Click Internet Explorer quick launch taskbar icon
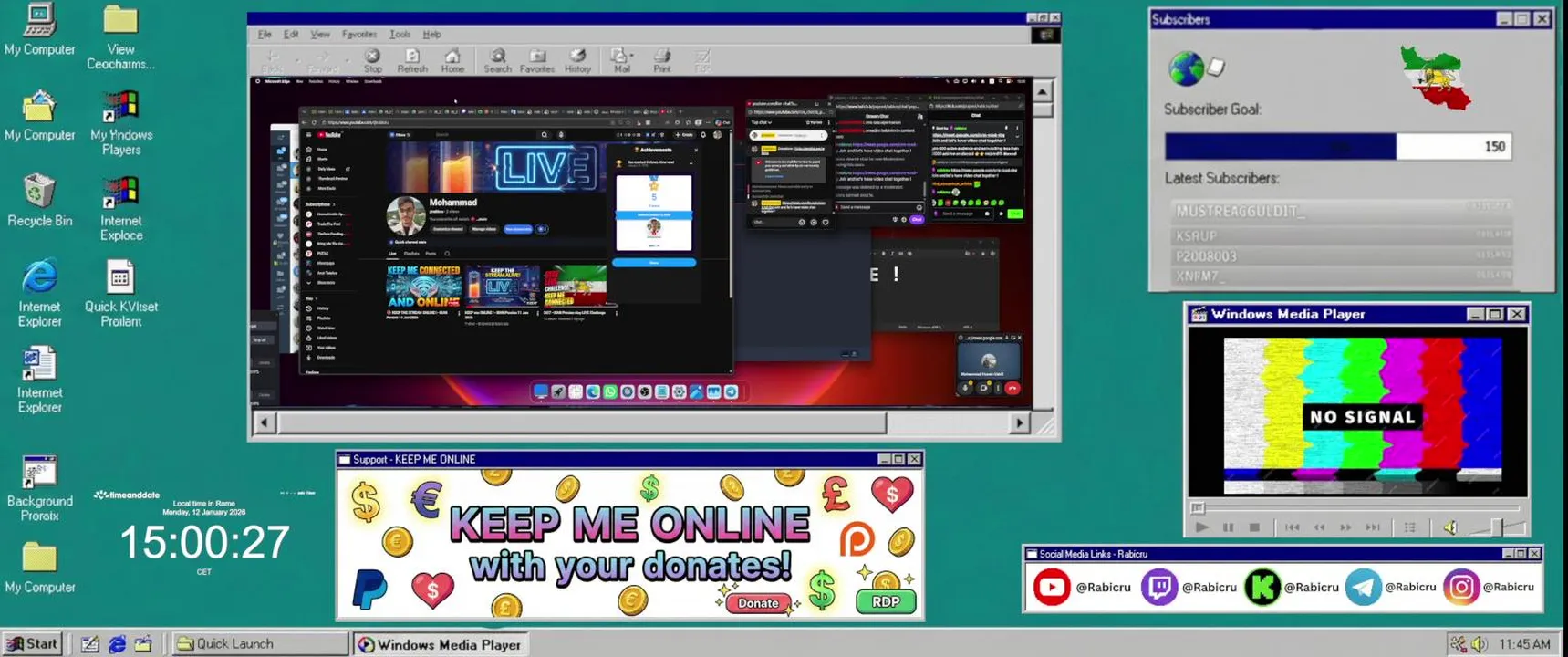Screen dimensions: 1568x657 [x=117, y=644]
